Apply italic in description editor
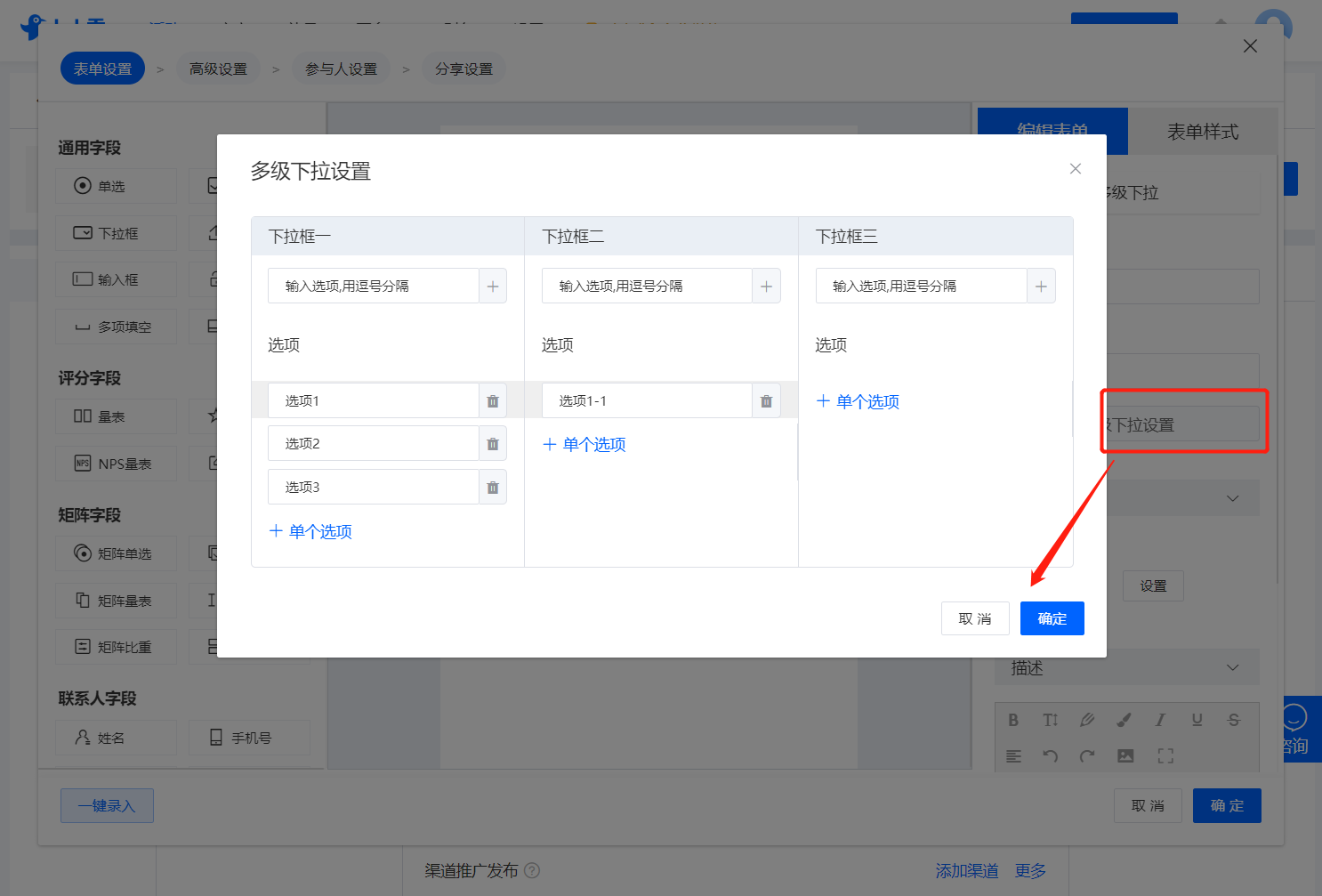The width and height of the screenshot is (1322, 896). click(x=1160, y=720)
